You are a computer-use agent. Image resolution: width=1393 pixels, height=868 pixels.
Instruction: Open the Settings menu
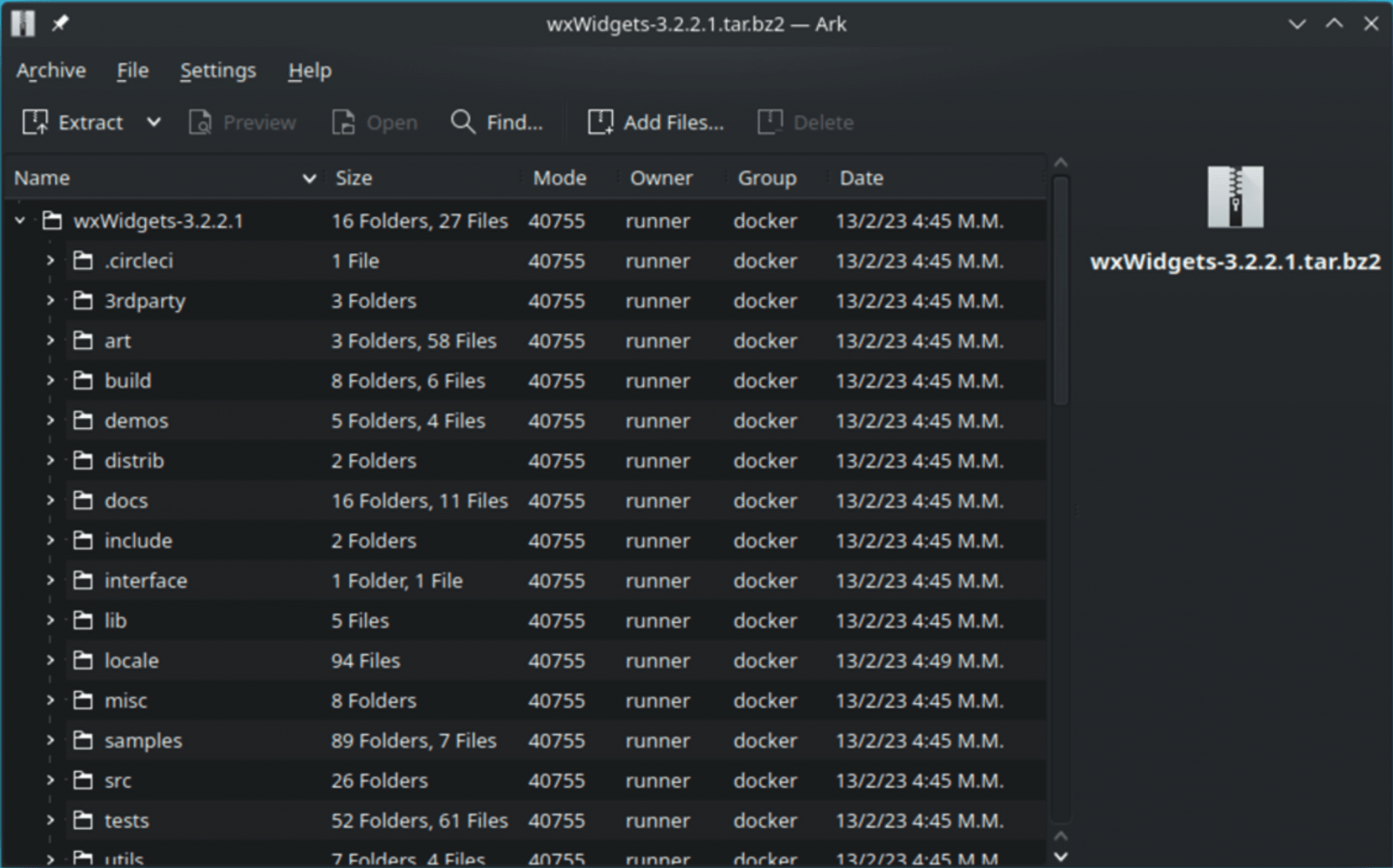click(x=217, y=70)
